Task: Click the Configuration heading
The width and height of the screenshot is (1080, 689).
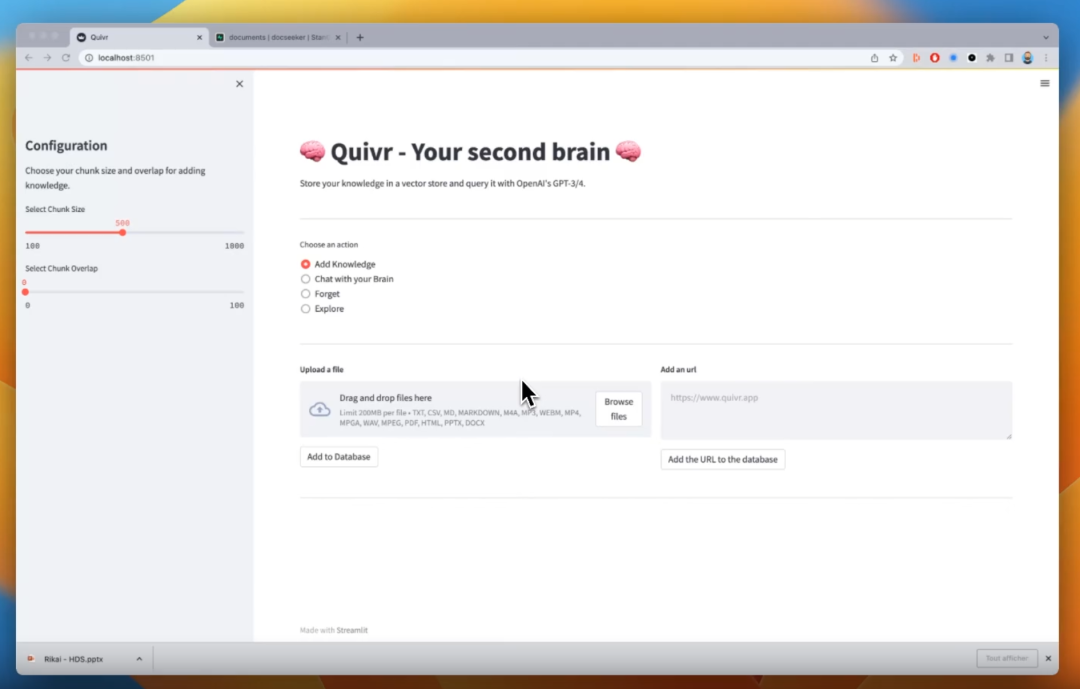Action: [66, 145]
